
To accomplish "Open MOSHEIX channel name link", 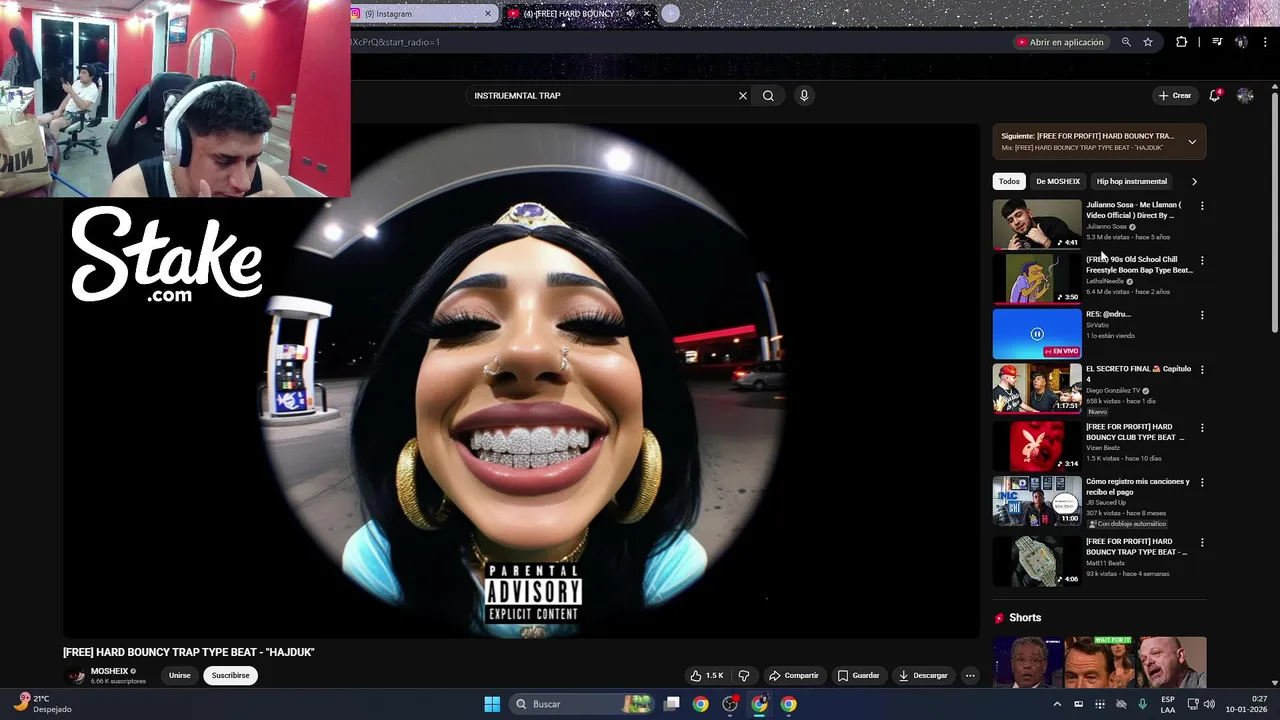I will [109, 671].
